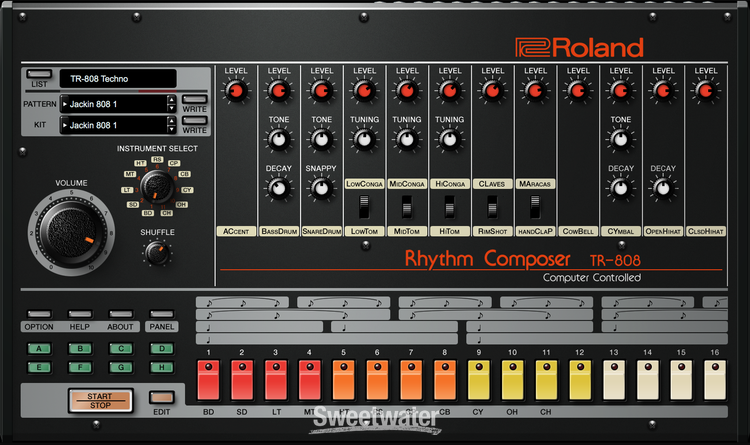Screen dimensions: 750x445
Task: Open the Pattern dropdown showing Jackin 808 1
Action: pyautogui.click(x=111, y=102)
